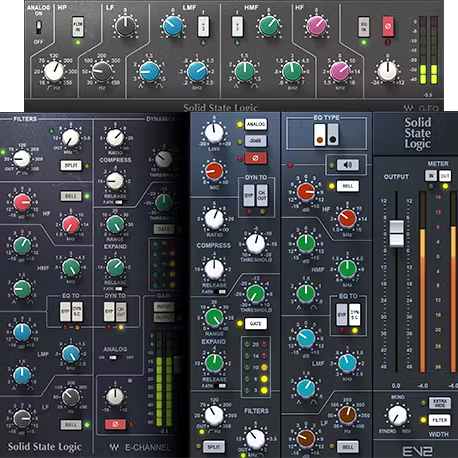Click the ANALOG button in EV2
Image resolution: width=458 pixels, height=458 pixels.
click(x=256, y=124)
